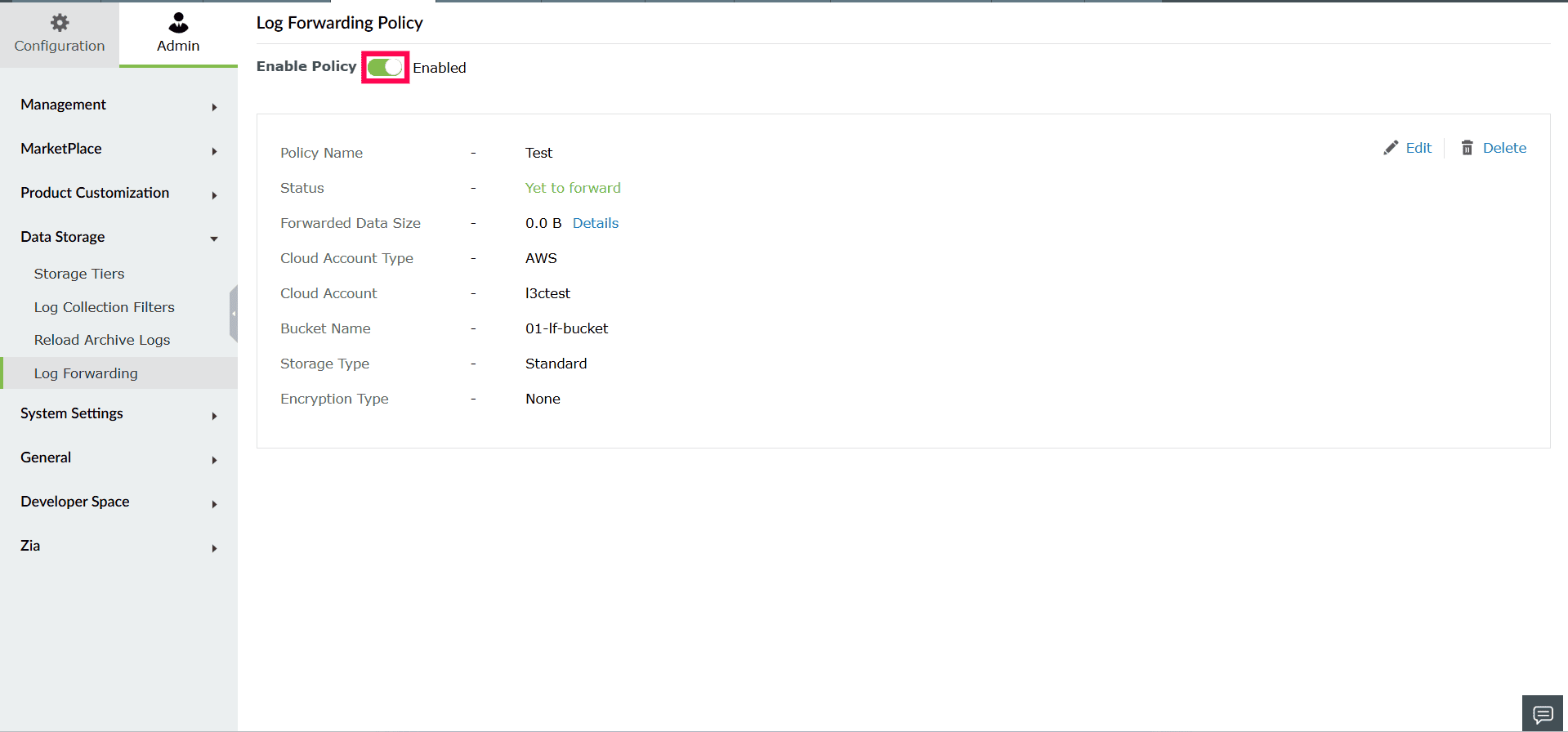Expand the Management arrow
The image size is (1568, 732).
(214, 107)
